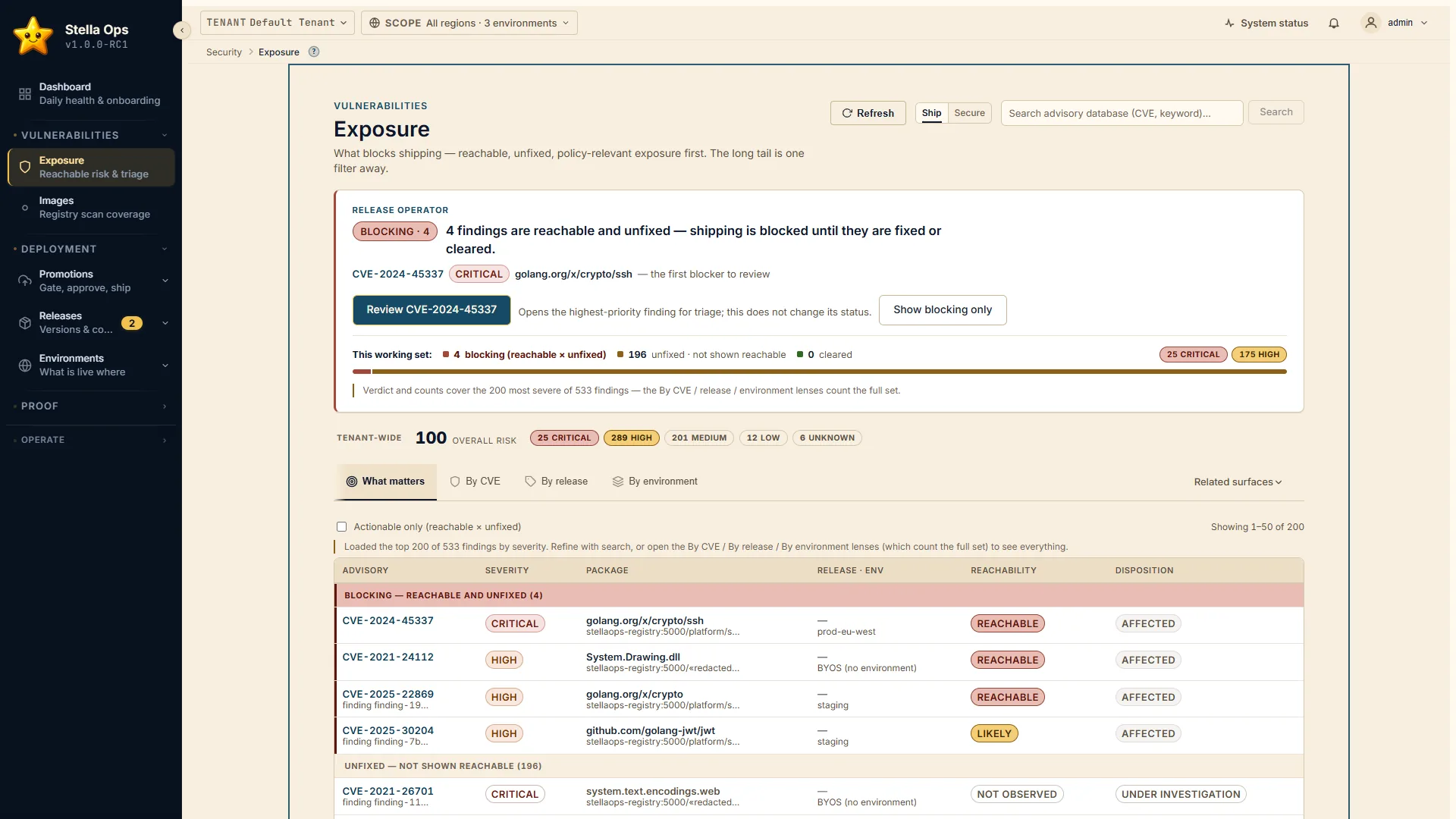Click the System status activity icon
Image resolution: width=1456 pixels, height=819 pixels.
[1229, 24]
